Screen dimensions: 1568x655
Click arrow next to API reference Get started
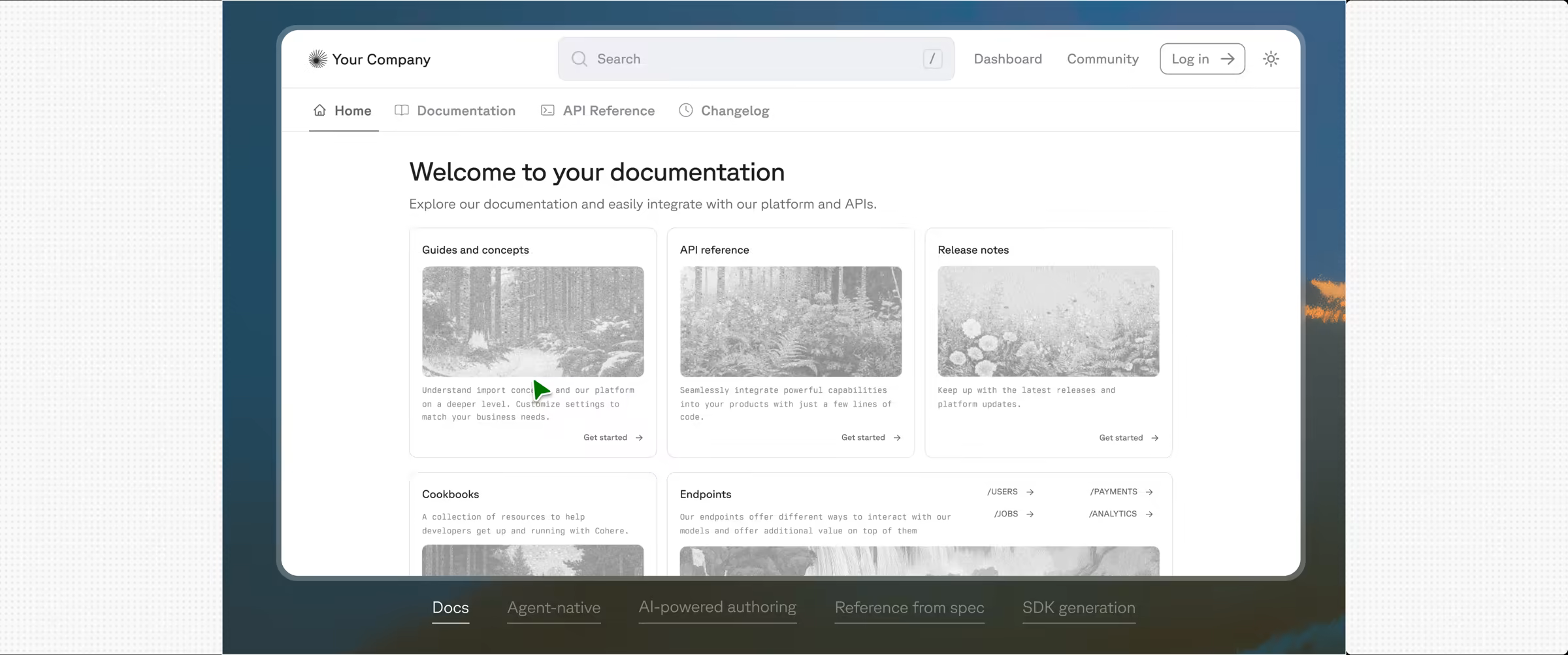[897, 438]
